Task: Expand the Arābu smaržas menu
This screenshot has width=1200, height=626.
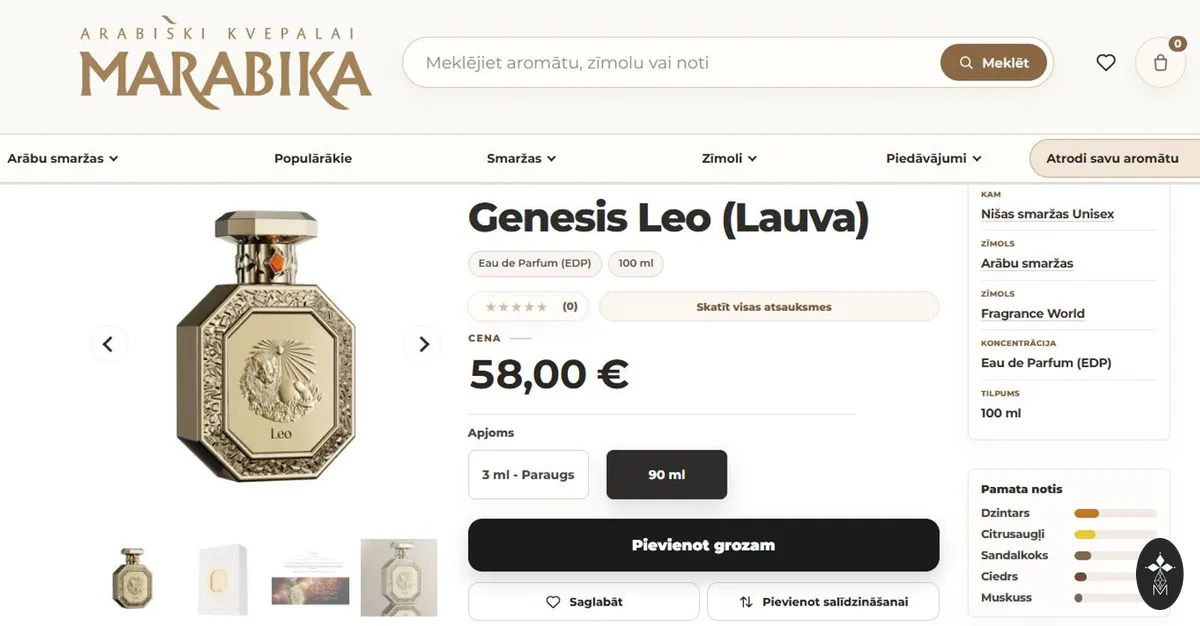Action: pyautogui.click(x=63, y=158)
